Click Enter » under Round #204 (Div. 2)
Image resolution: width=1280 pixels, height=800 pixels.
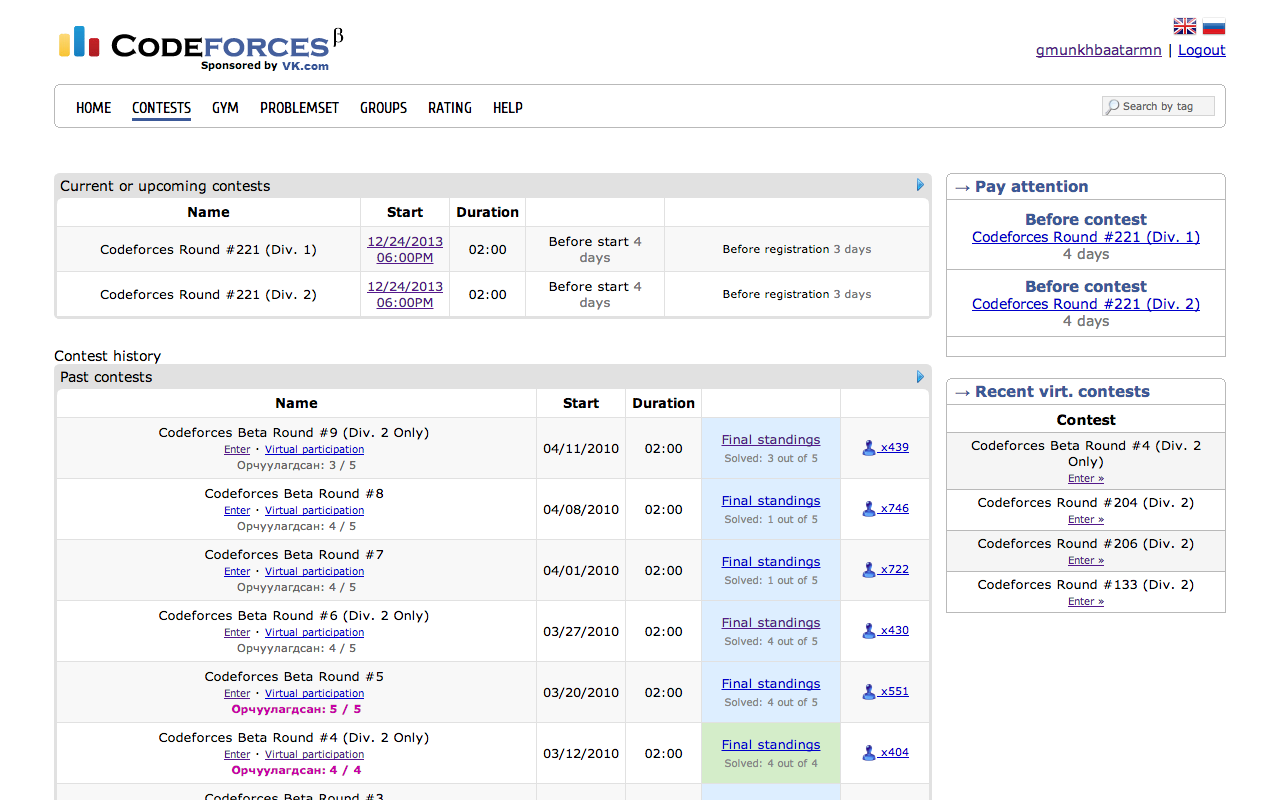tap(1086, 520)
